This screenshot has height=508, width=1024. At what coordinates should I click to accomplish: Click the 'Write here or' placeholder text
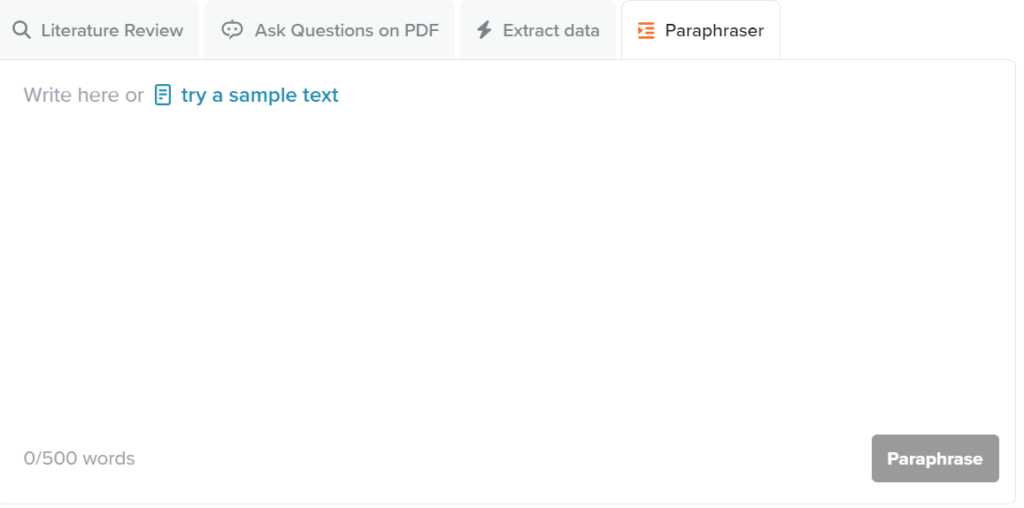[x=84, y=95]
